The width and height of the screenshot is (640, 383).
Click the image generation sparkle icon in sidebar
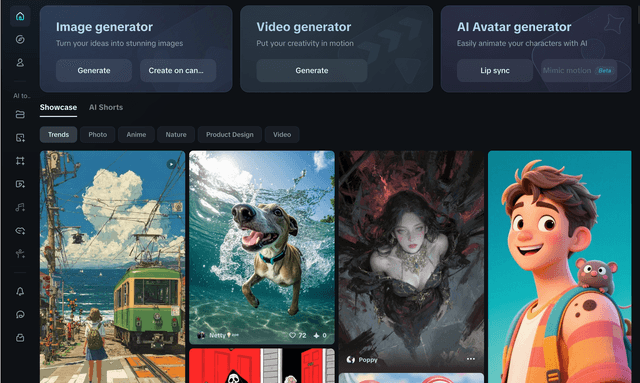coord(20,138)
